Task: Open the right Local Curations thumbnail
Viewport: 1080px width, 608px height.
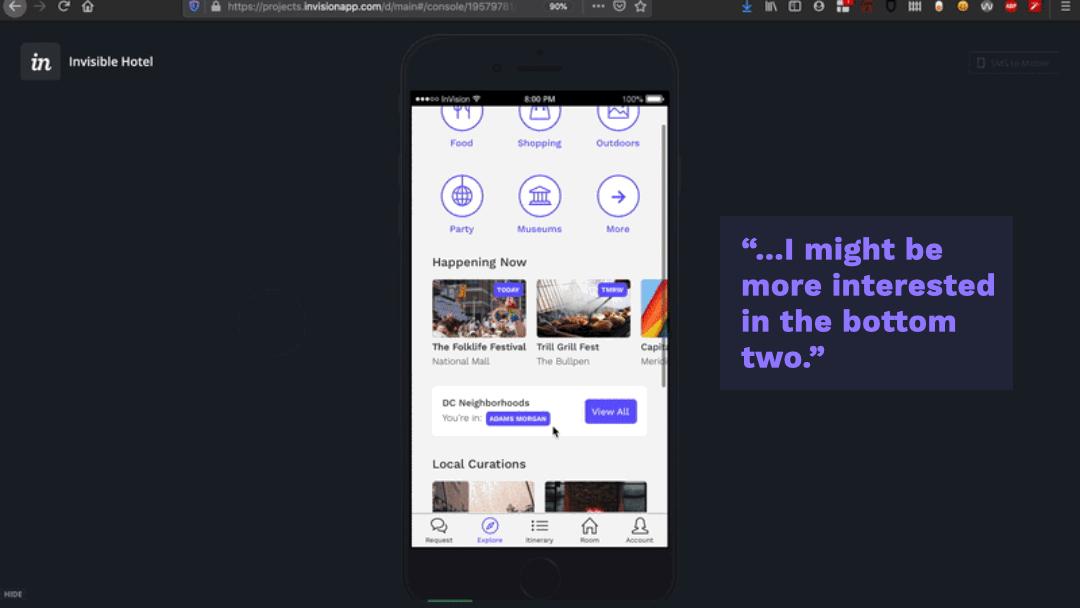Action: point(596,497)
